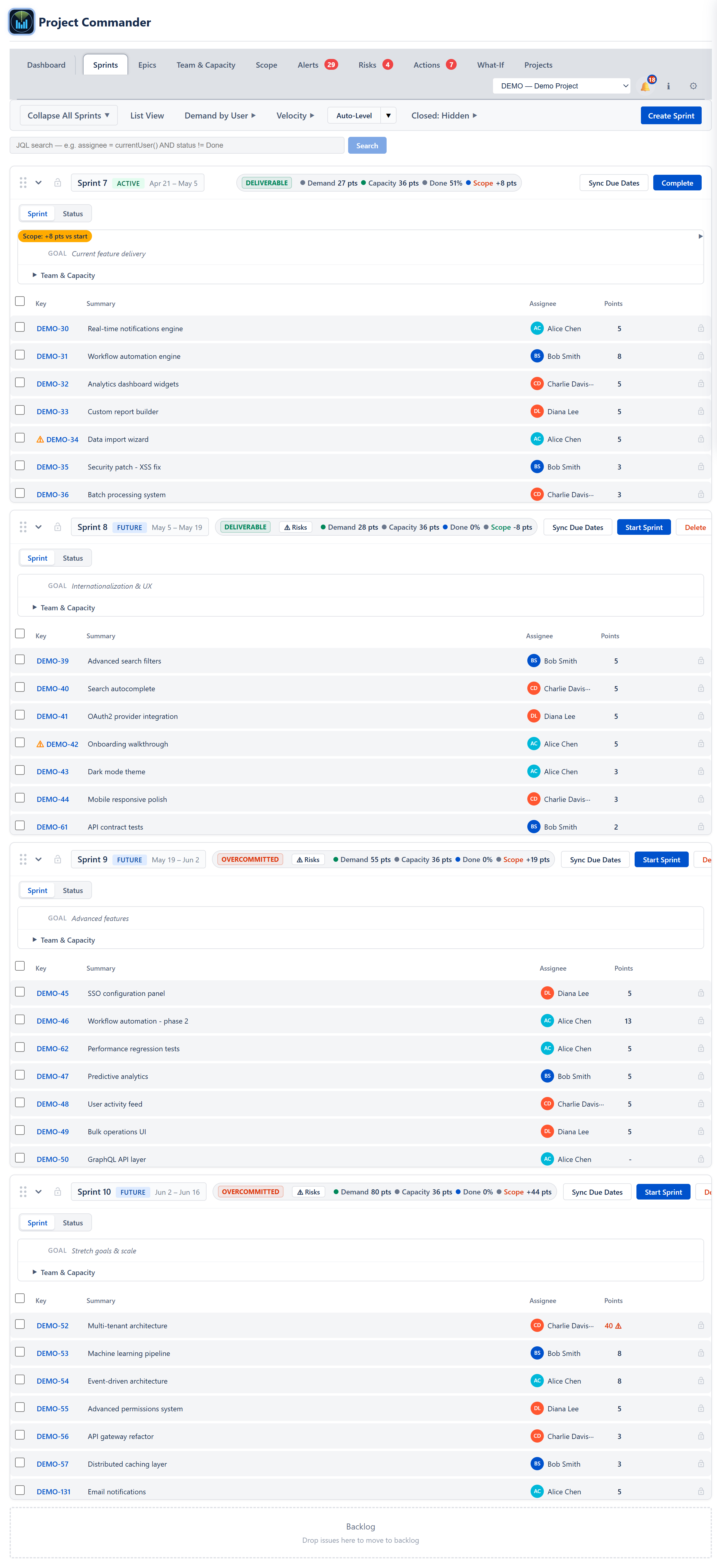Expand Demand by User panel
The width and height of the screenshot is (717, 1568).
tap(219, 116)
